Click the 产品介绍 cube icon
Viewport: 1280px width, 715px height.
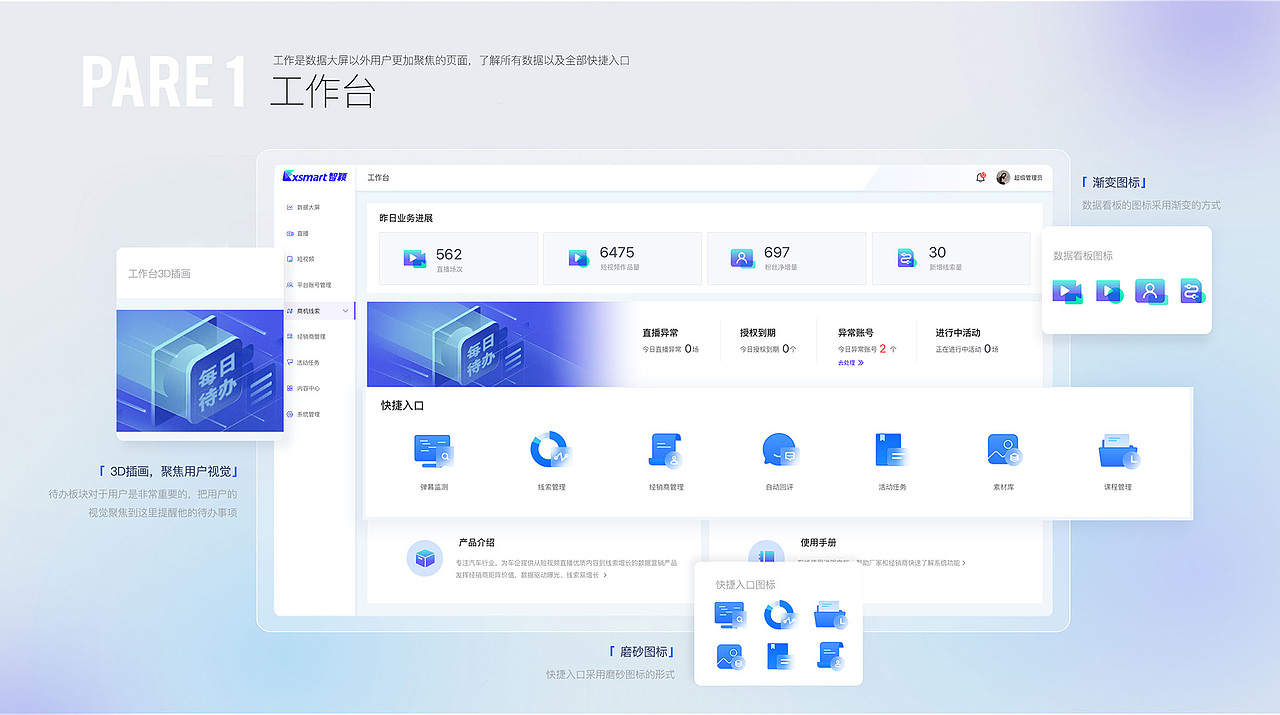425,558
